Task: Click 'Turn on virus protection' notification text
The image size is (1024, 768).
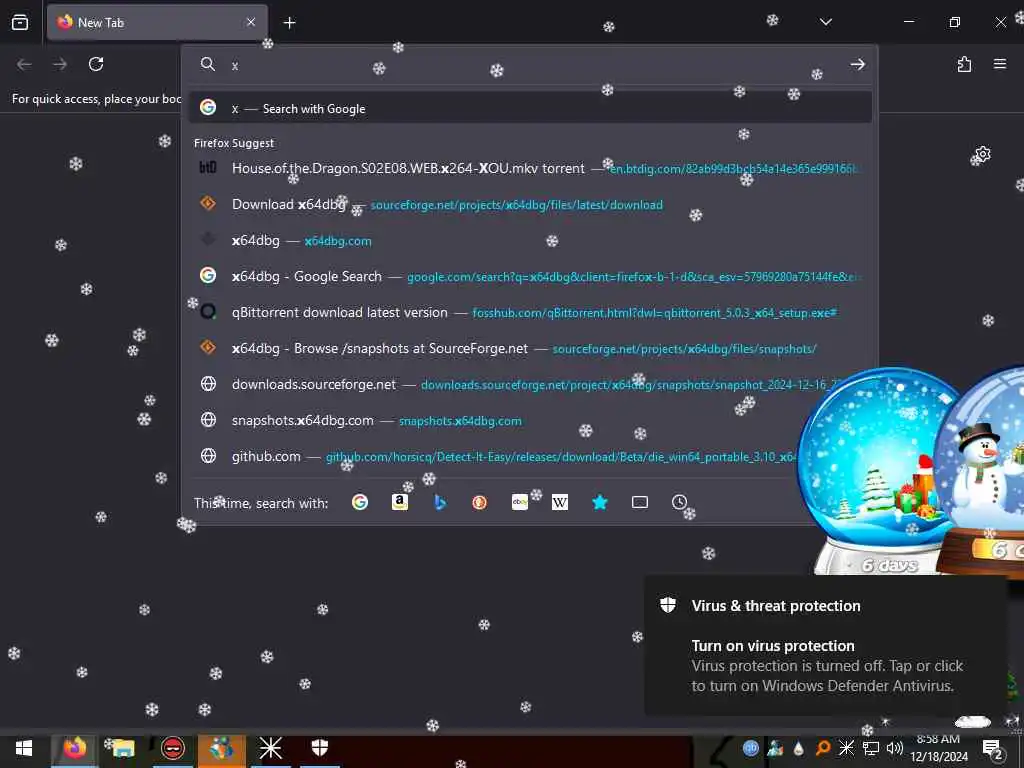Action: click(773, 645)
